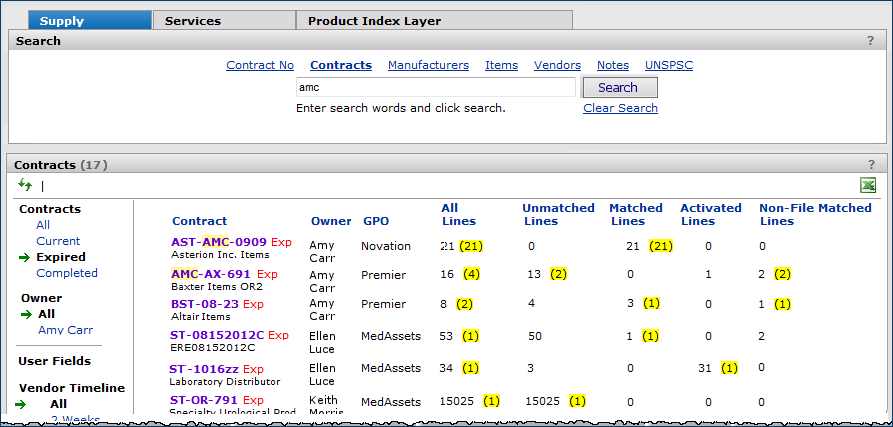Screen dimensions: 893x427
Task: Click the Search button
Action: pyautogui.click(x=619, y=87)
